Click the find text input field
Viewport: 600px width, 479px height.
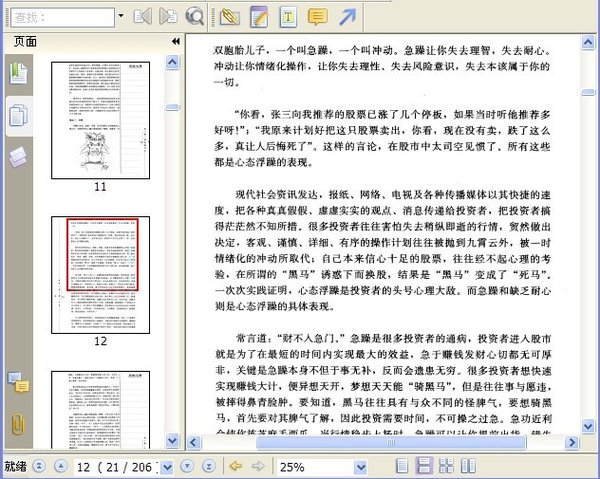63,18
